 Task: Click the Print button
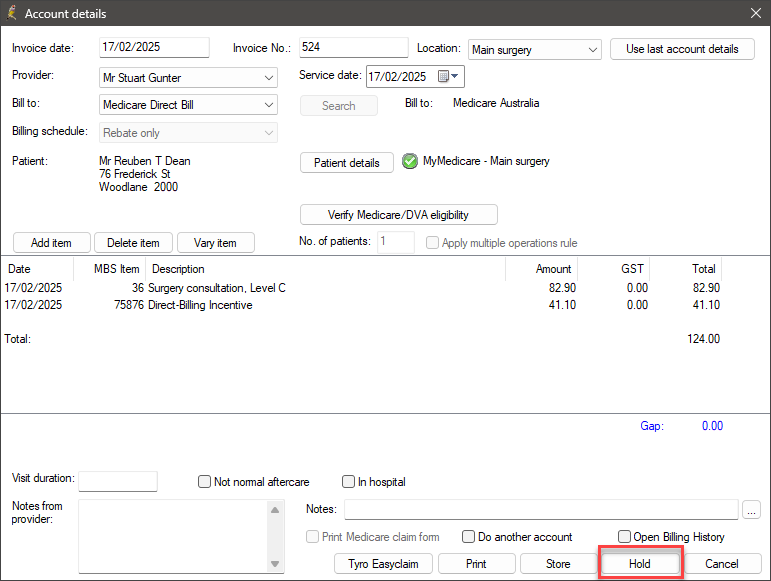pyautogui.click(x=476, y=564)
